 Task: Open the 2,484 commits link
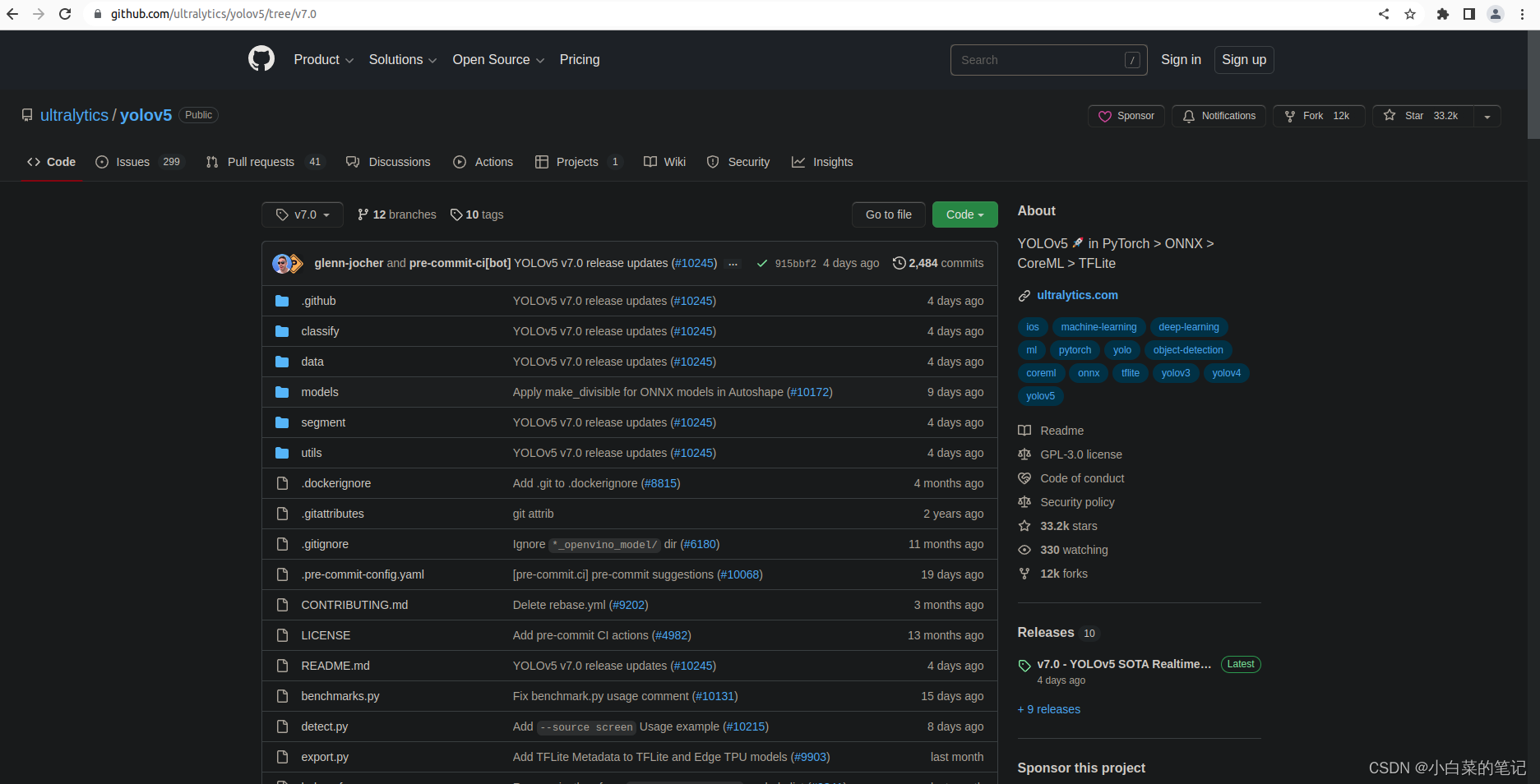click(938, 263)
